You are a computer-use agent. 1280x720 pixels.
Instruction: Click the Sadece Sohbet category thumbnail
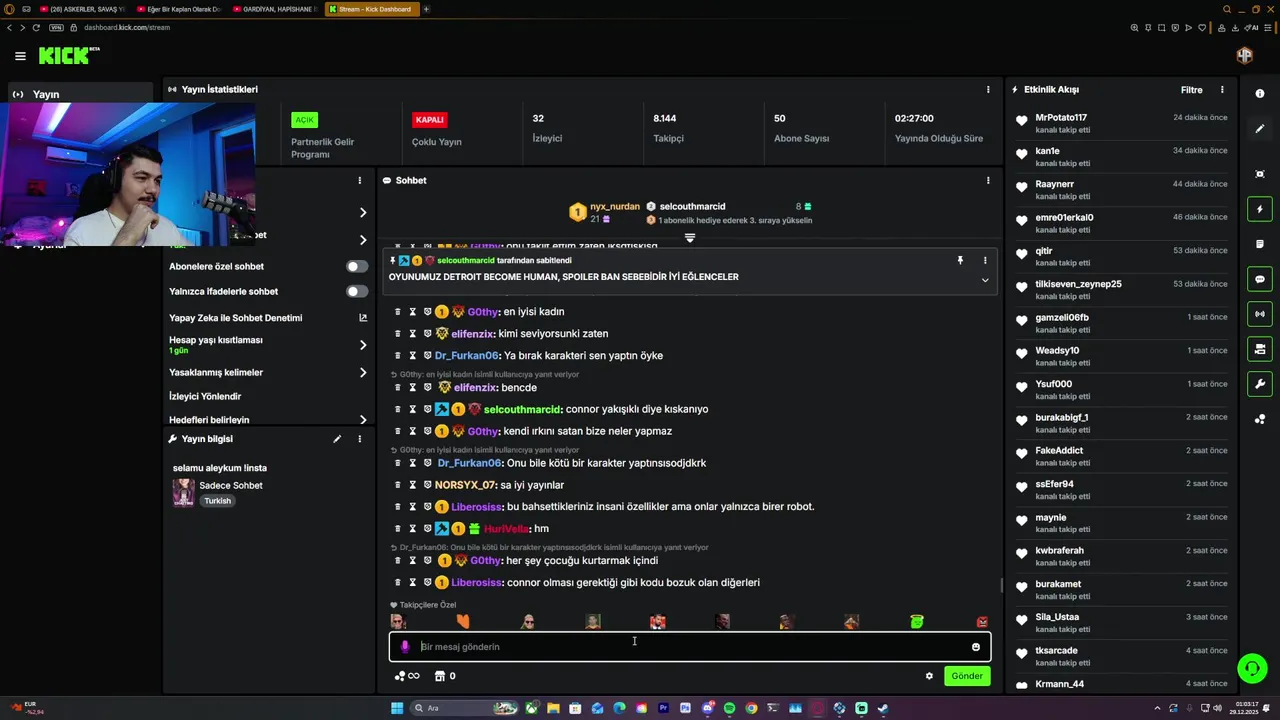(184, 492)
